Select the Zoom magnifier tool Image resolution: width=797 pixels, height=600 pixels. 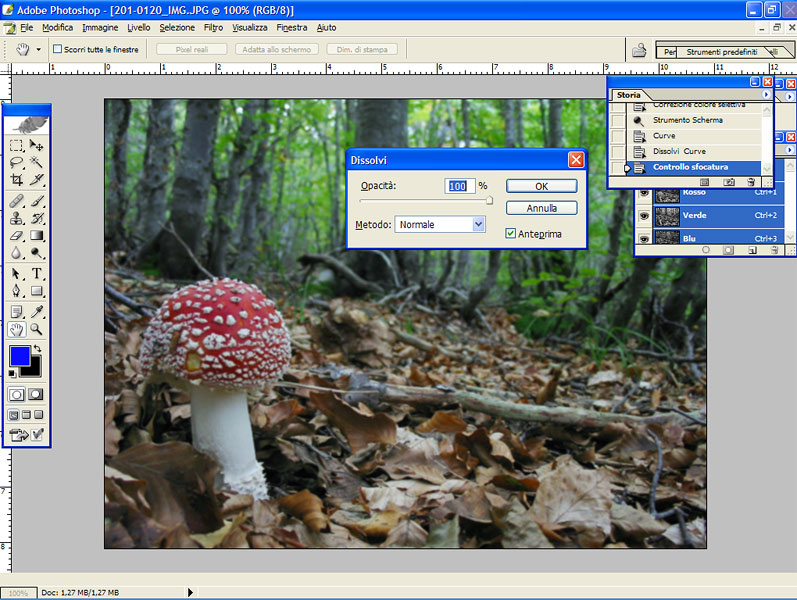[x=37, y=329]
